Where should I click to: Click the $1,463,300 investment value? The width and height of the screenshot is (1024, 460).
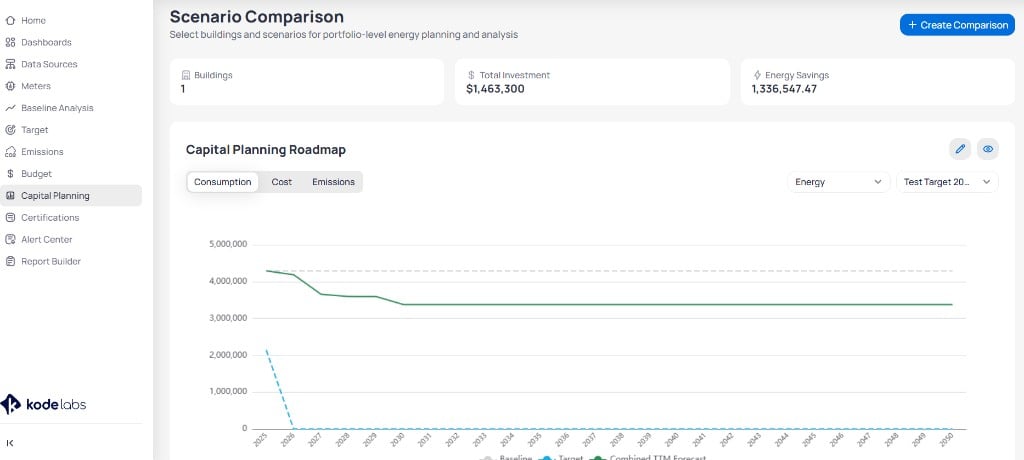(x=495, y=89)
